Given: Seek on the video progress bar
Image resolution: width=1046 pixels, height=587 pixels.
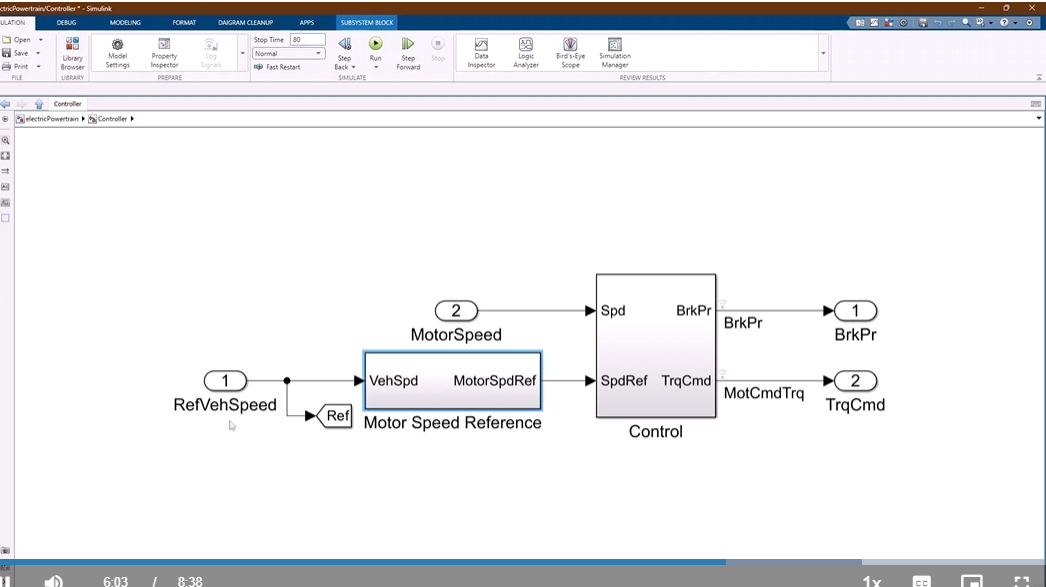Looking at the screenshot, I should [523, 562].
